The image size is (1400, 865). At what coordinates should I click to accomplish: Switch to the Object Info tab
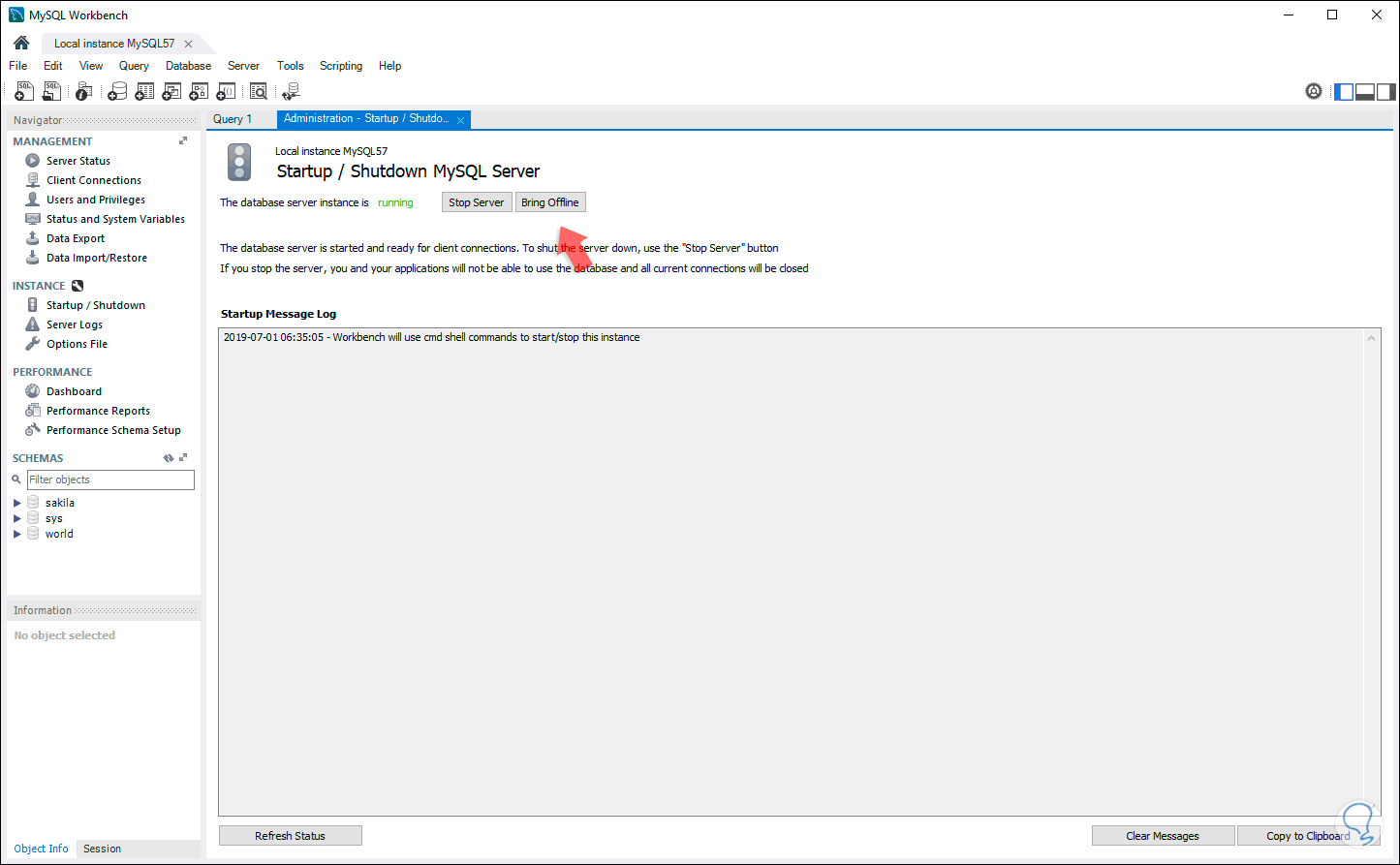click(41, 849)
